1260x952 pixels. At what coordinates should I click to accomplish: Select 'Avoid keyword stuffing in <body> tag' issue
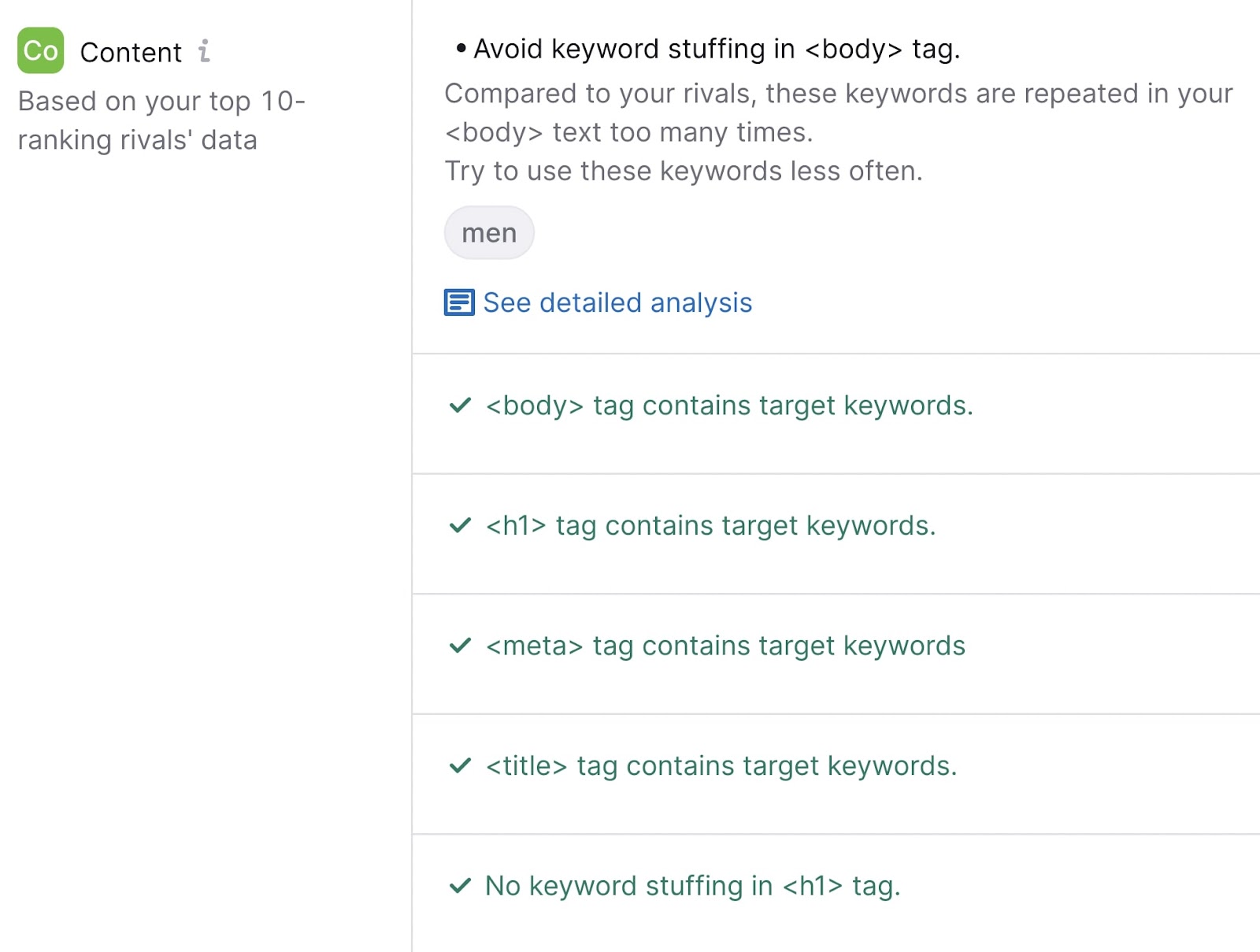point(717,49)
